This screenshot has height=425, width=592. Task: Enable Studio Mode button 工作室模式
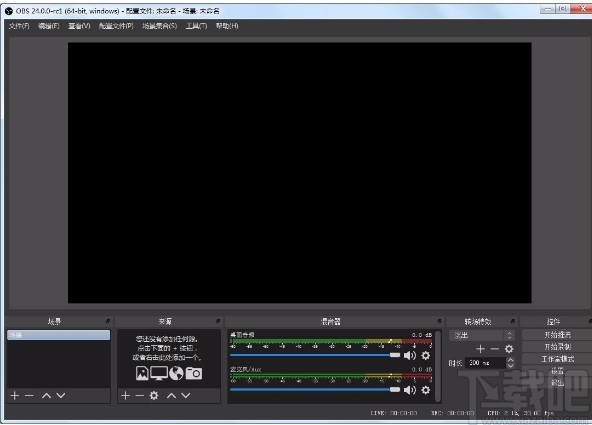tap(557, 359)
